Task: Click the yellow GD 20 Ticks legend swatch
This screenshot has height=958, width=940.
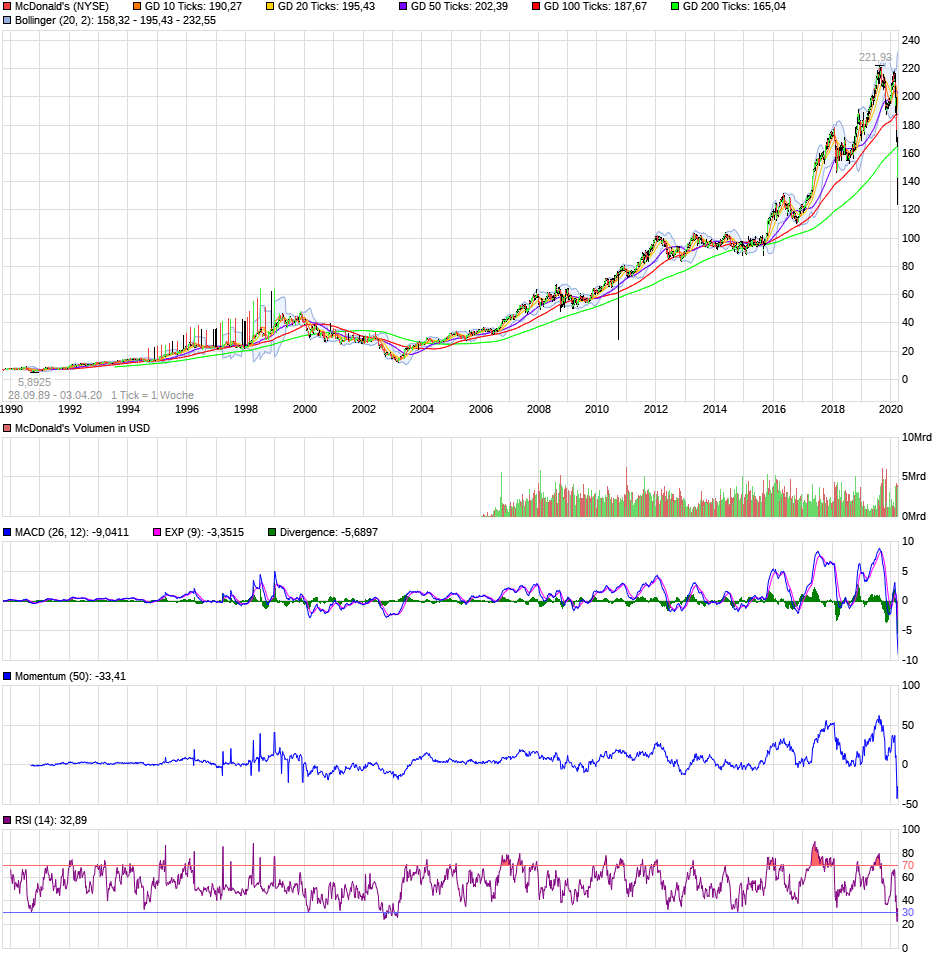Action: pyautogui.click(x=270, y=7)
